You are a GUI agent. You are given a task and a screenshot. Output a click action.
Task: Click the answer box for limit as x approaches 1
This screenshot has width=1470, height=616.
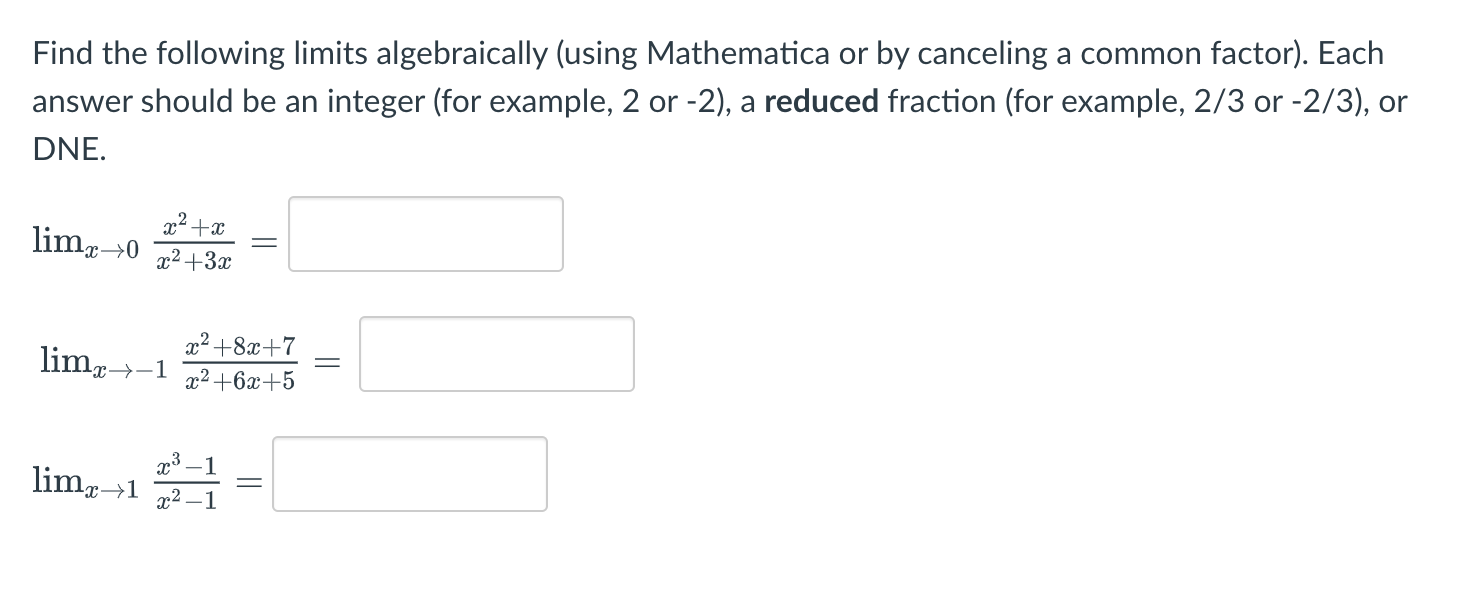(410, 474)
